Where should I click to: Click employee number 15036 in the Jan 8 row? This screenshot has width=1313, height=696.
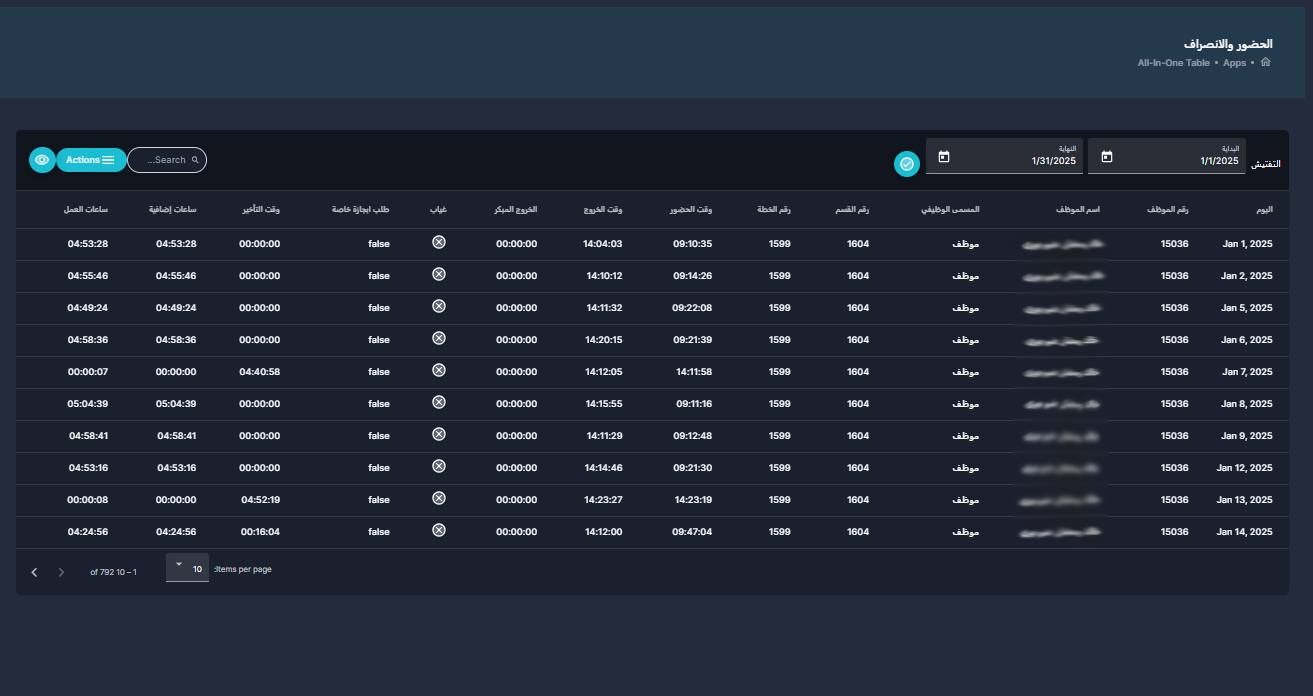point(1174,404)
